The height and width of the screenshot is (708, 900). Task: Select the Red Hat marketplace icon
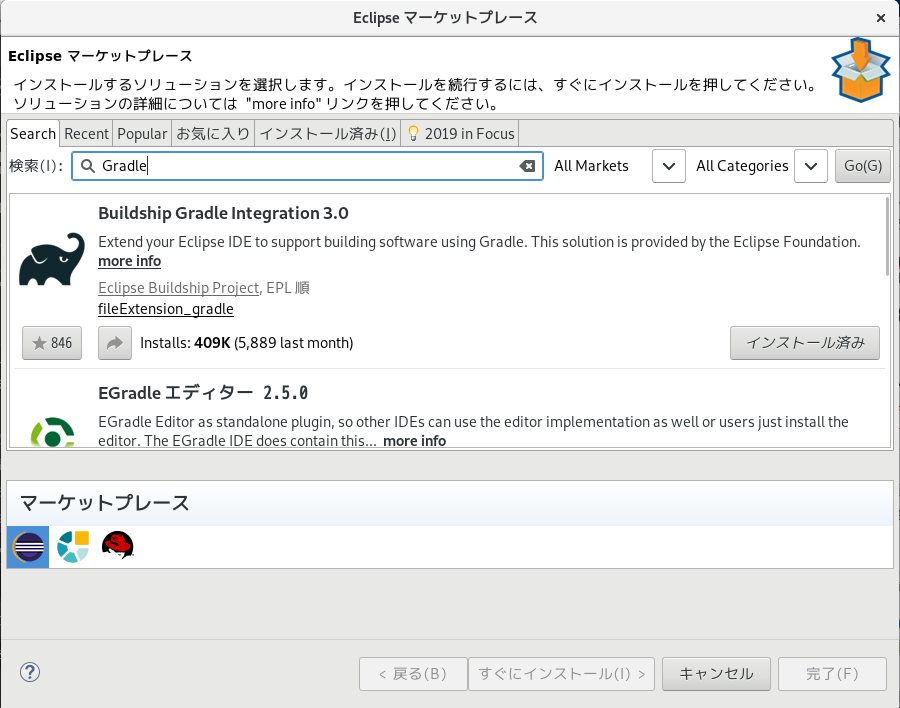(118, 545)
